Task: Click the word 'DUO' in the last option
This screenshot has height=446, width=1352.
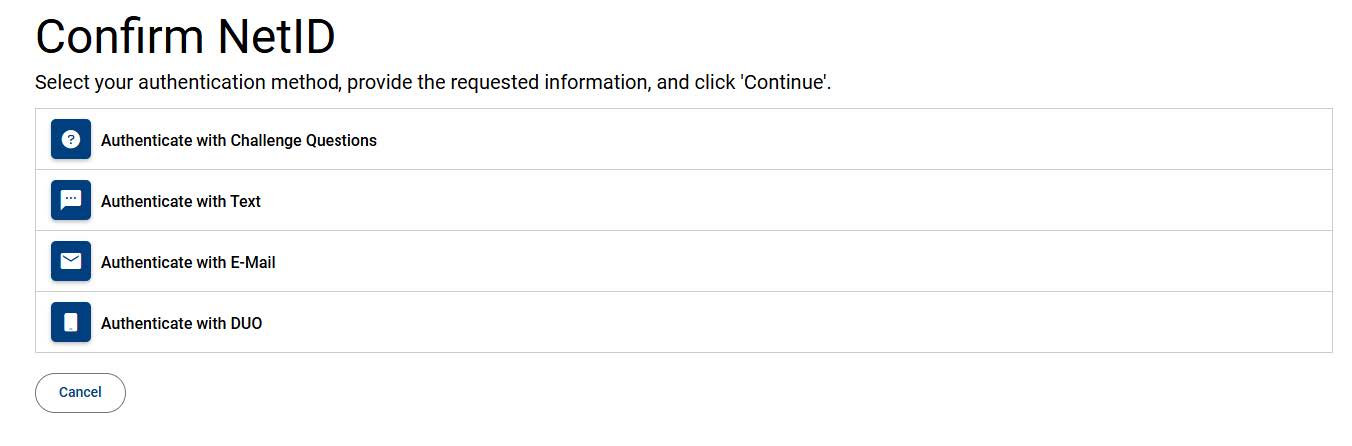Action: 245,324
